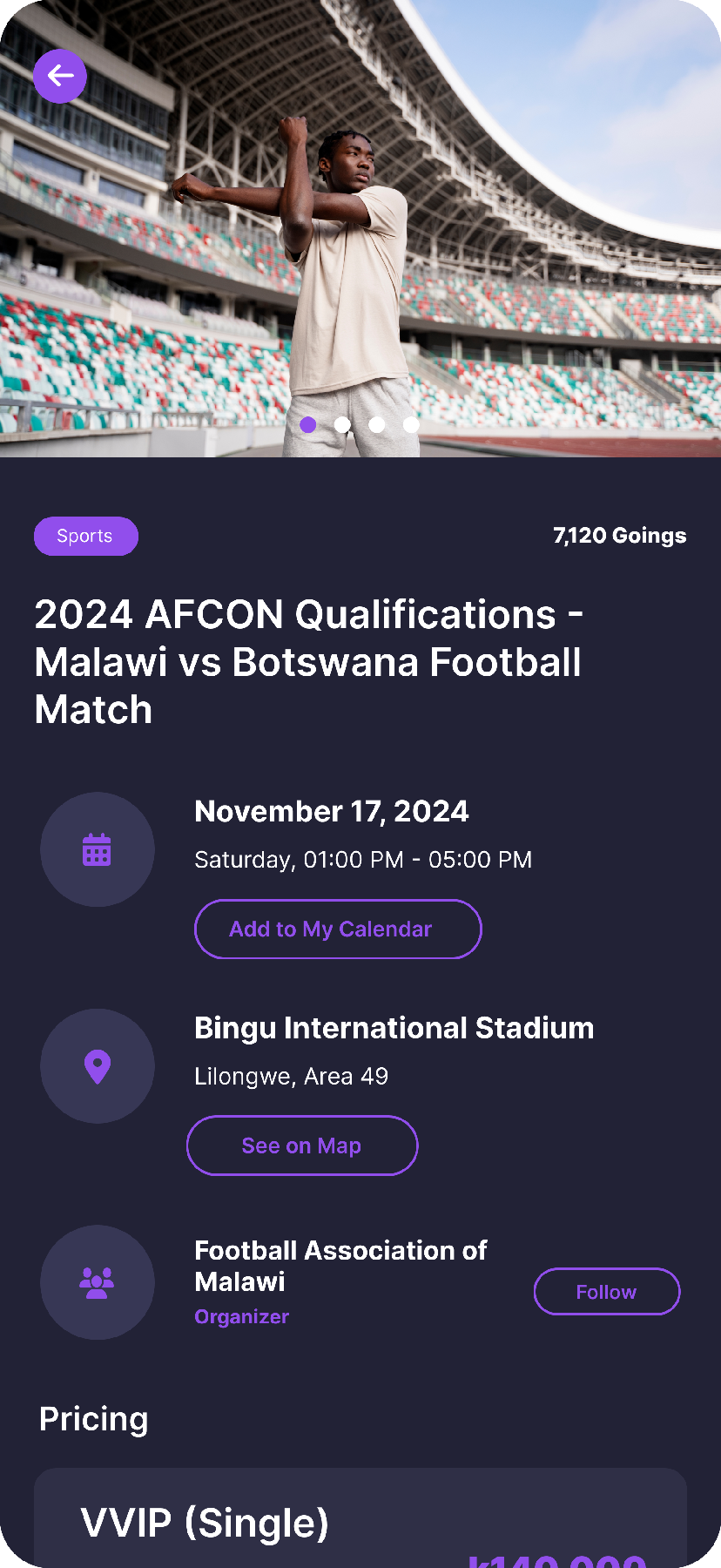Viewport: 721px width, 1568px height.
Task: Tap the November 17, 2024 date text
Action: click(331, 811)
